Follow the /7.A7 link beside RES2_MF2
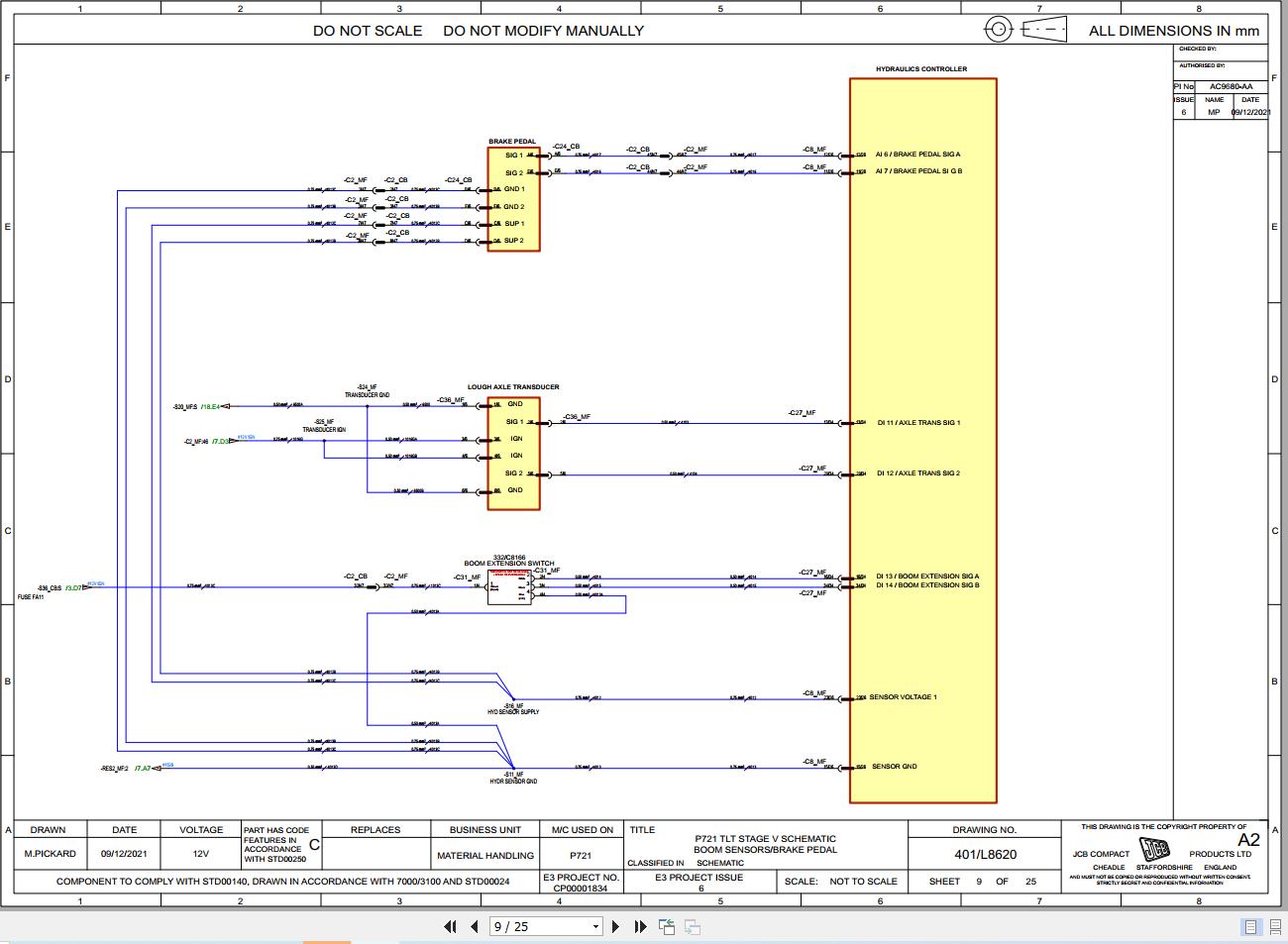The height and width of the screenshot is (944, 1288). pos(143,768)
